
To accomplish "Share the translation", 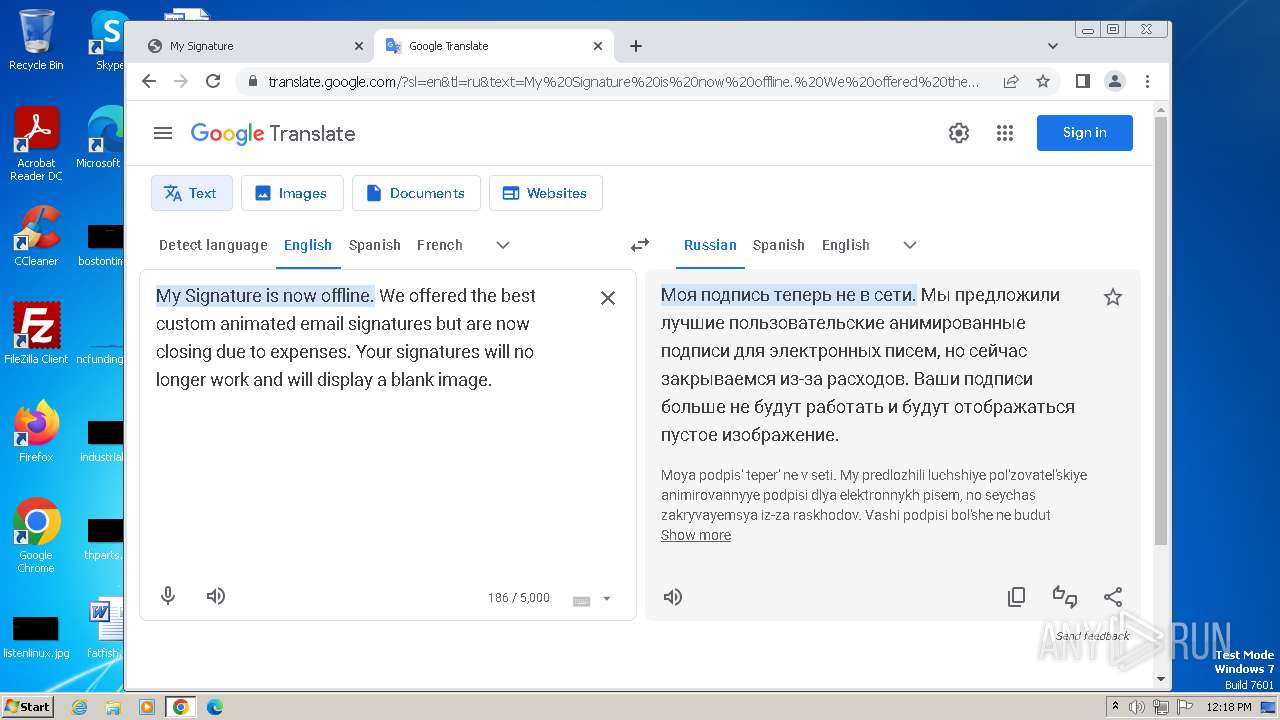I will click(x=1113, y=597).
